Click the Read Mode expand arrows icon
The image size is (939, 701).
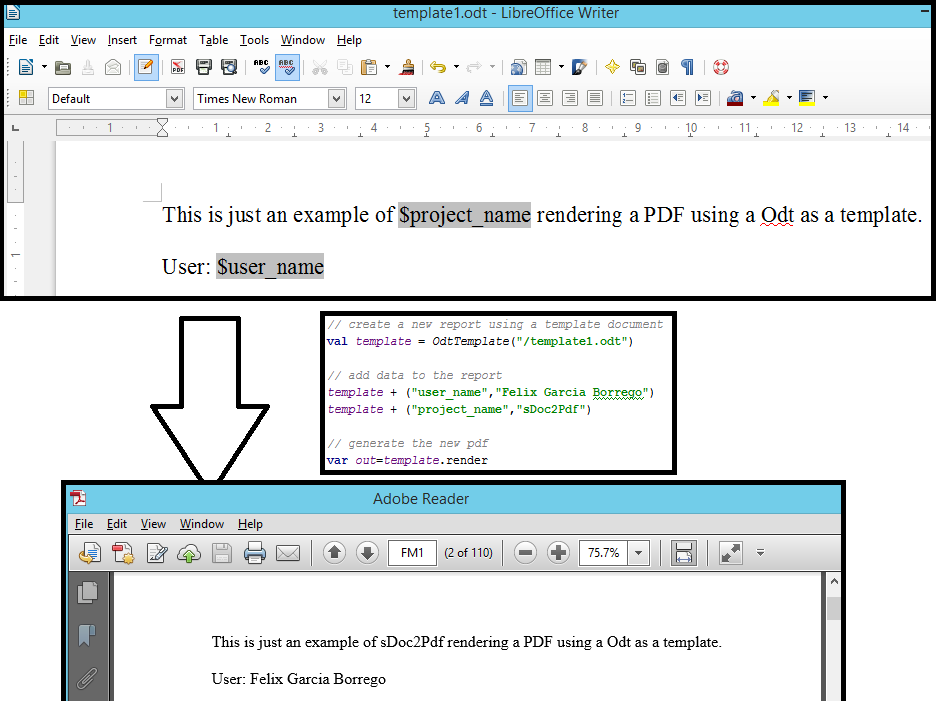[x=731, y=553]
